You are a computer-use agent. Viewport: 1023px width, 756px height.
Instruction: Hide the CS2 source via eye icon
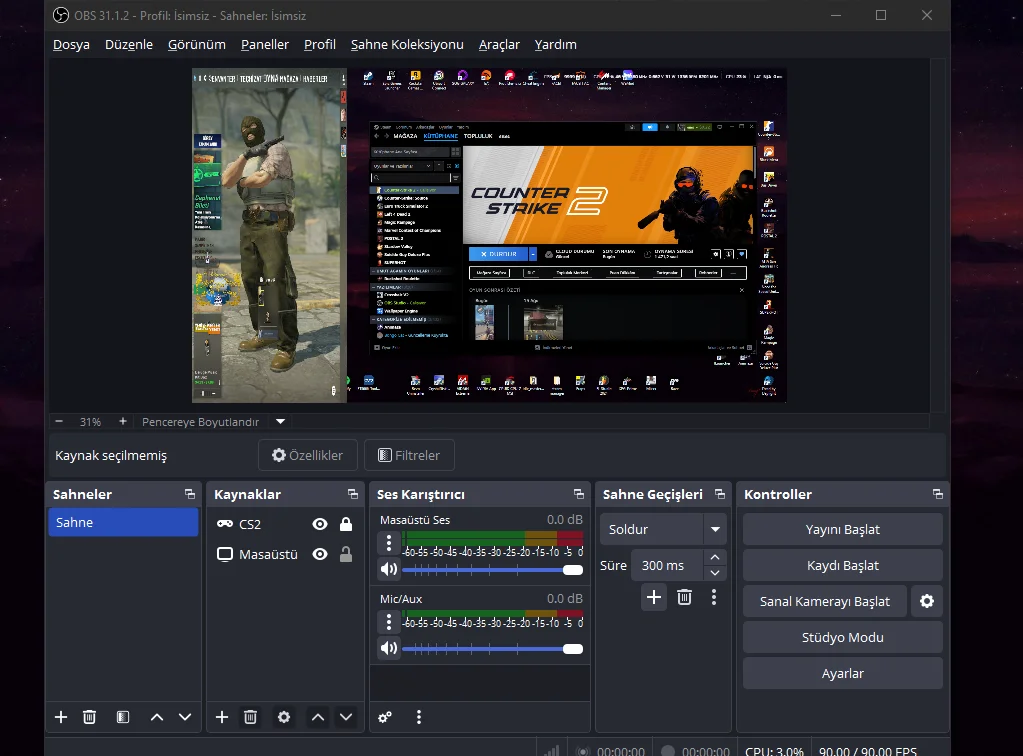click(x=320, y=524)
